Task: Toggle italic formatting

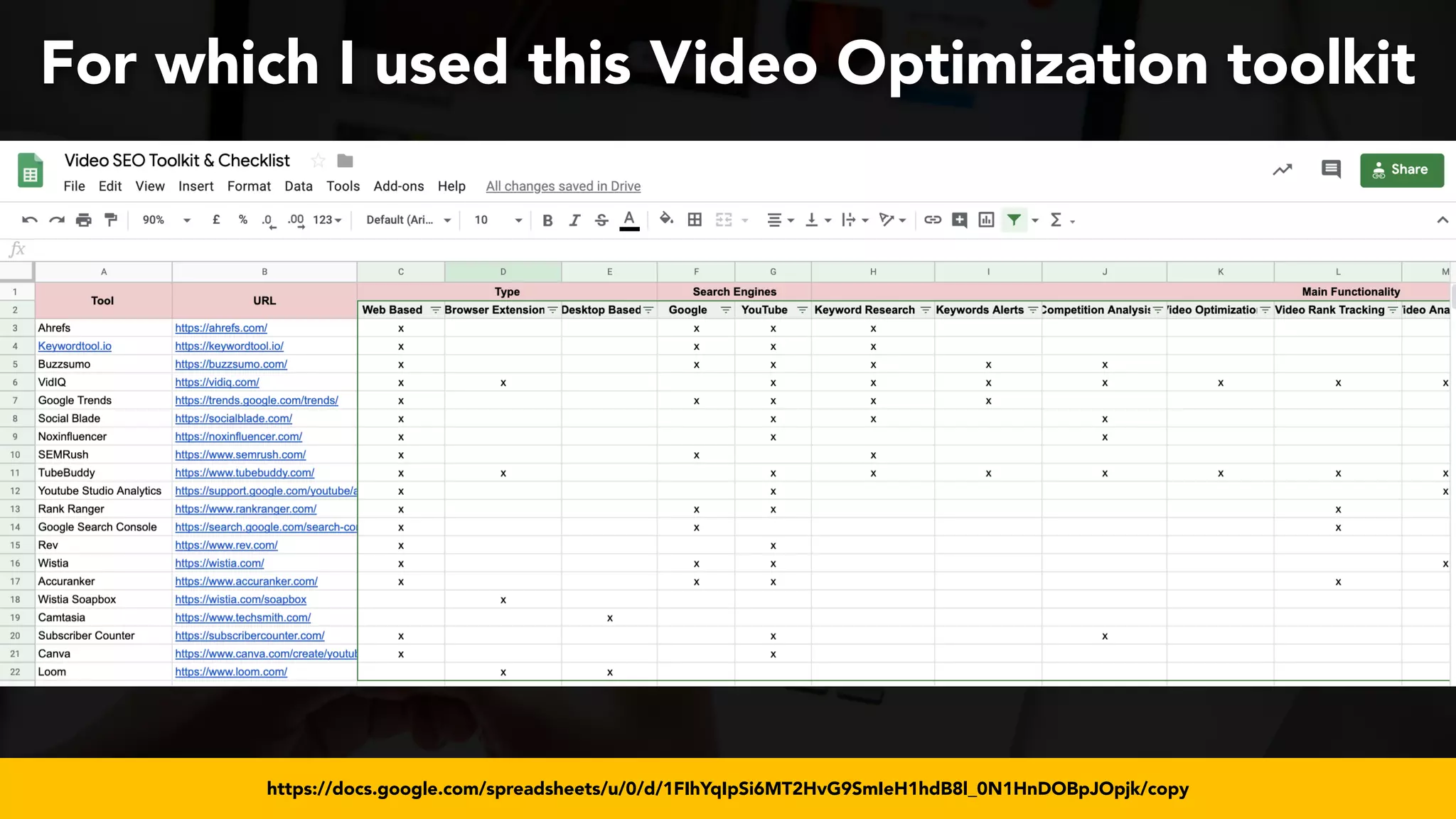Action: pyautogui.click(x=574, y=220)
